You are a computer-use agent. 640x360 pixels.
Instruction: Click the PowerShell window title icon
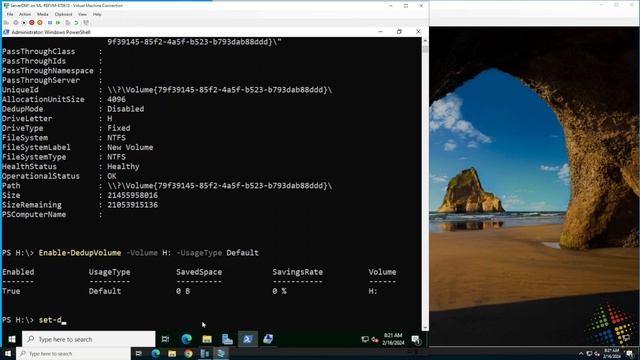pos(6,32)
